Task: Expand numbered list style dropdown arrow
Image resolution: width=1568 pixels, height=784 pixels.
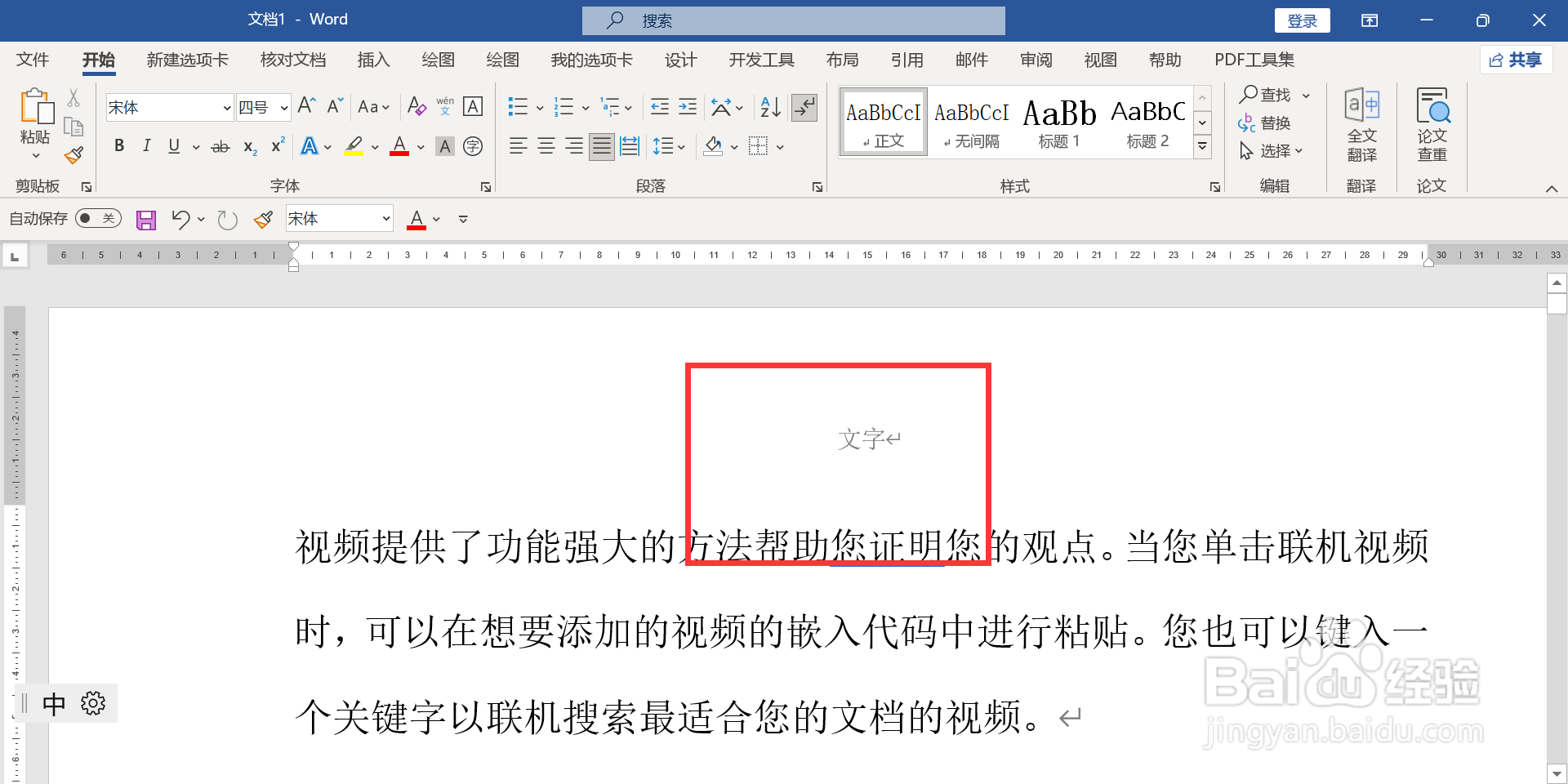Action: 586,108
